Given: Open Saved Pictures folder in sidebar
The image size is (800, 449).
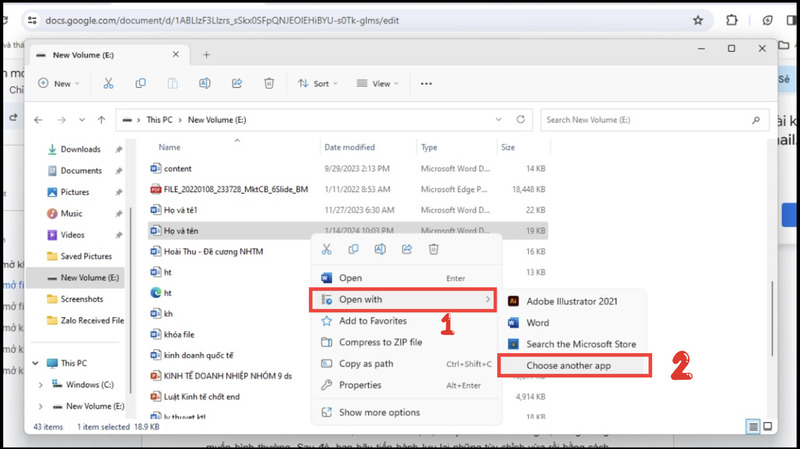Looking at the screenshot, I should [x=79, y=257].
